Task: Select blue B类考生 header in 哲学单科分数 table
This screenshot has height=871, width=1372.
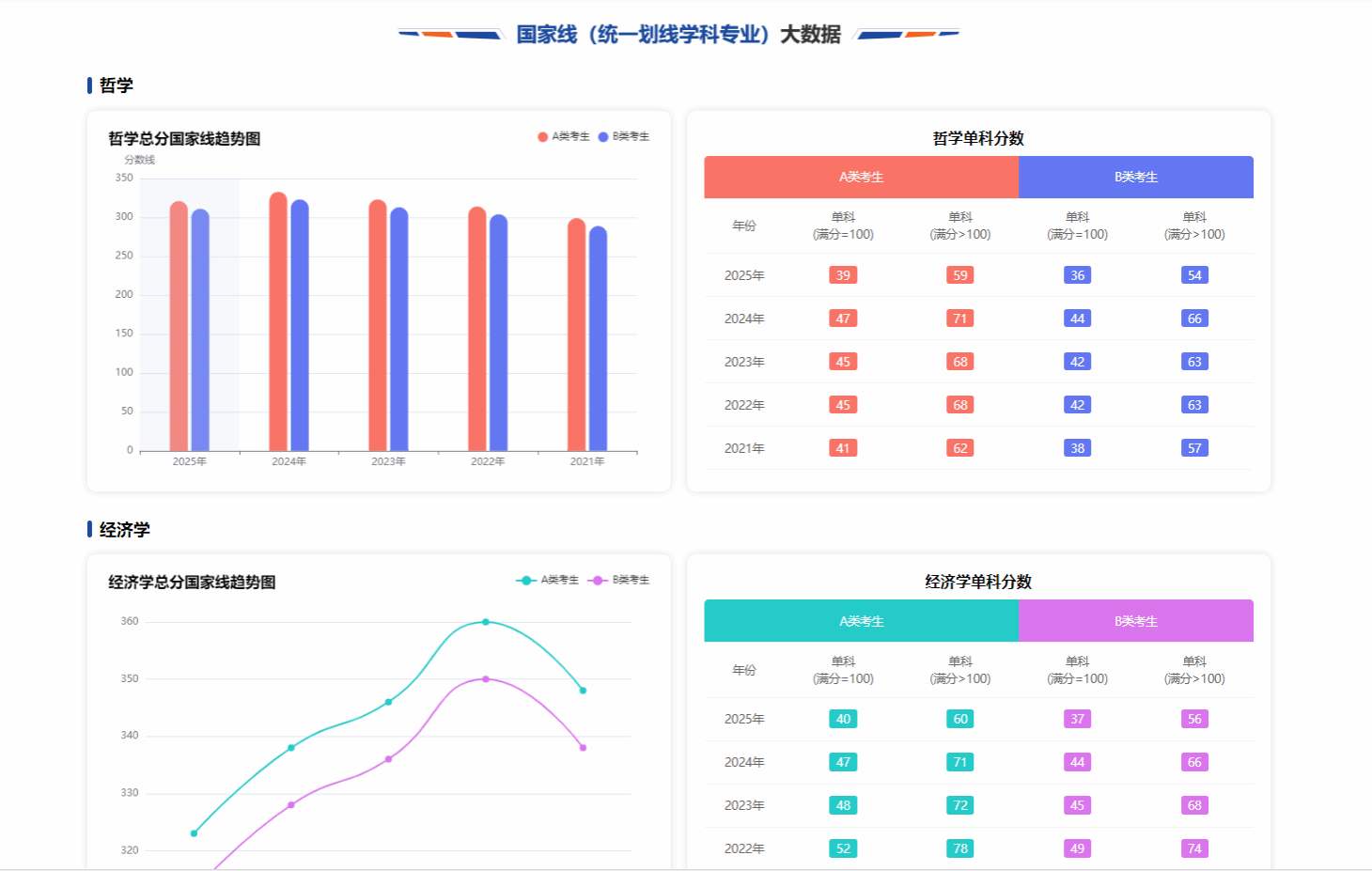Action: (x=1135, y=178)
